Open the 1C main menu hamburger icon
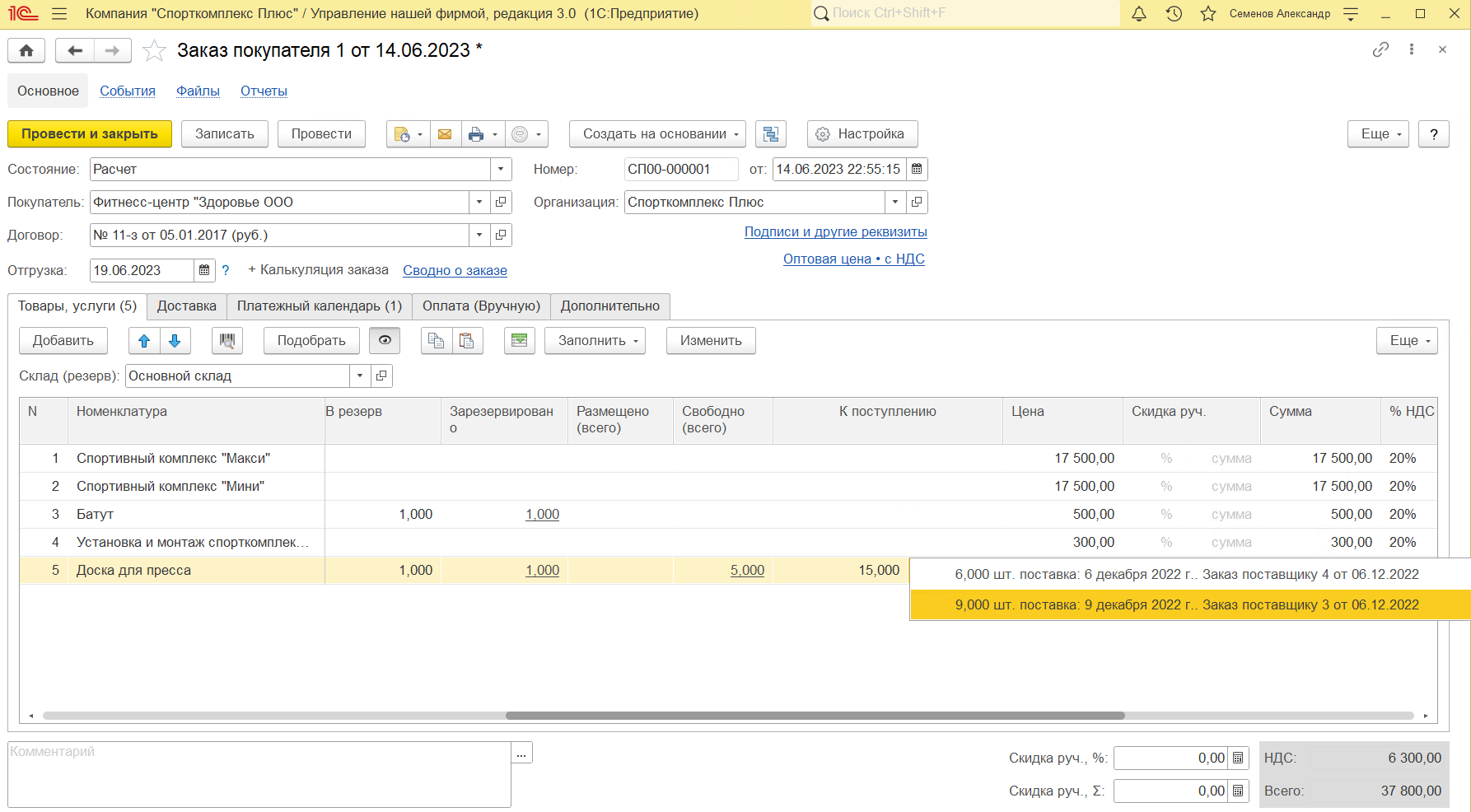The height and width of the screenshot is (812, 1471). point(58,14)
